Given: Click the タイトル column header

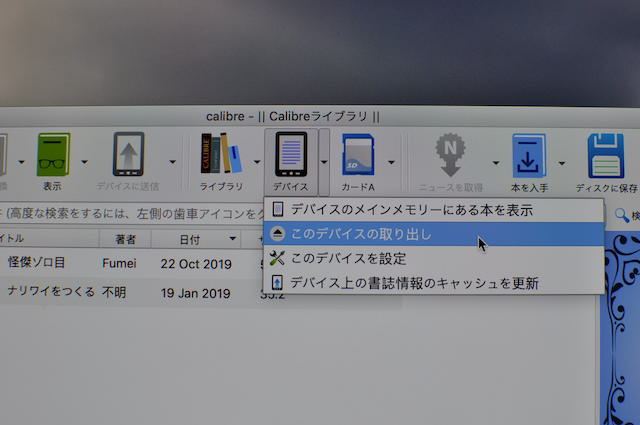Looking at the screenshot, I should pos(49,238).
